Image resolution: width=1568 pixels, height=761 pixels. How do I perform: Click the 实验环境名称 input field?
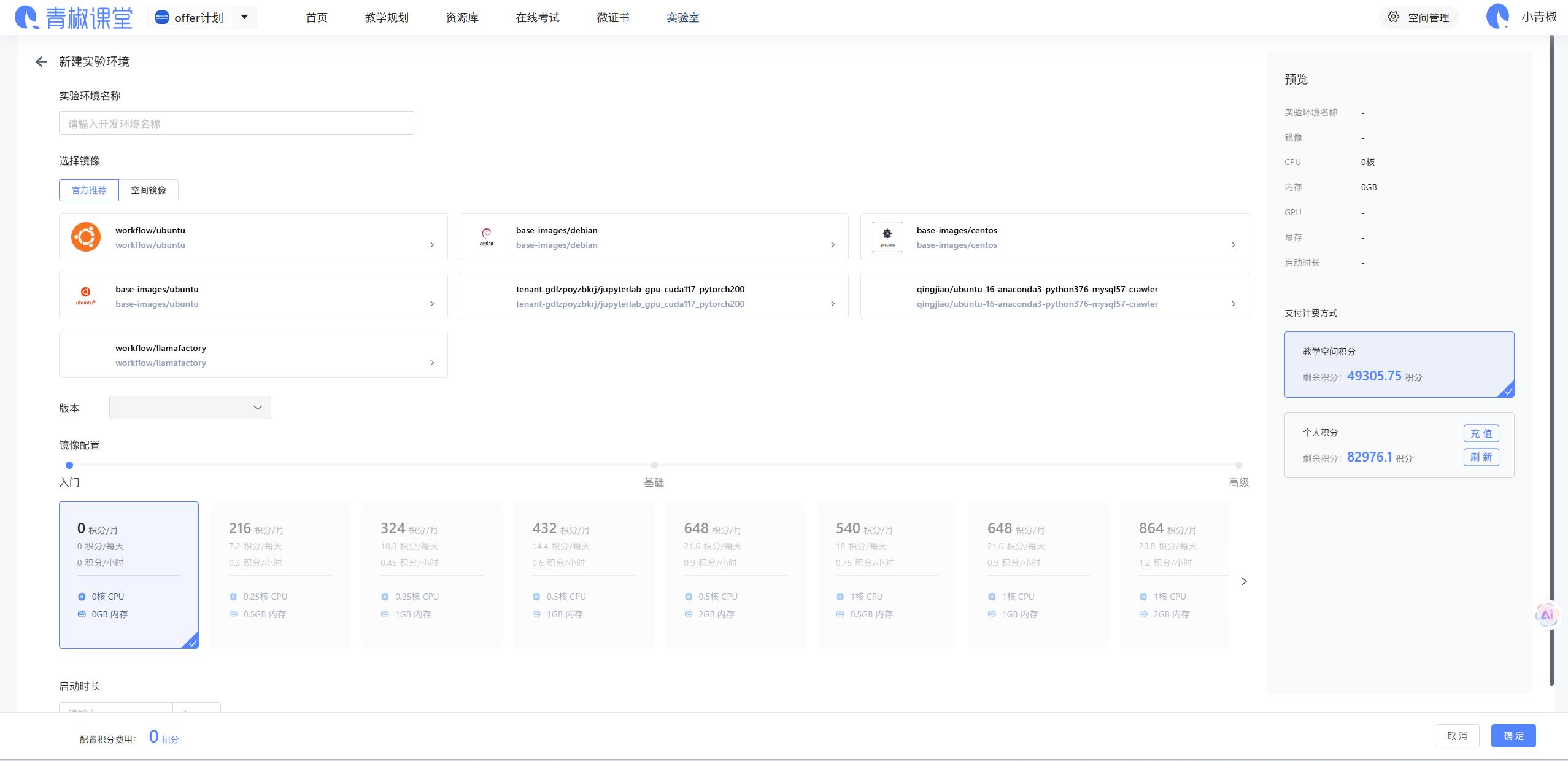pyautogui.click(x=237, y=123)
